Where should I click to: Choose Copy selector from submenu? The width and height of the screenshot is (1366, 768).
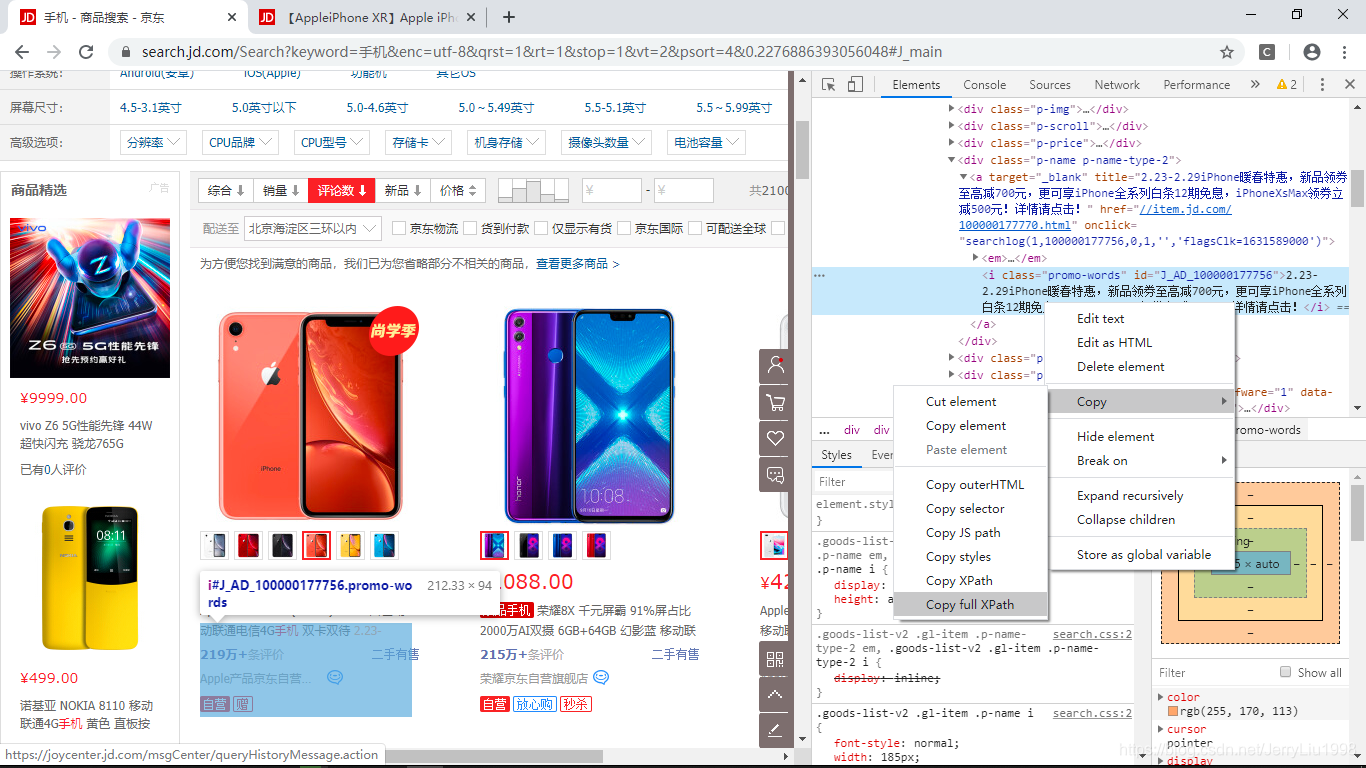(970, 508)
